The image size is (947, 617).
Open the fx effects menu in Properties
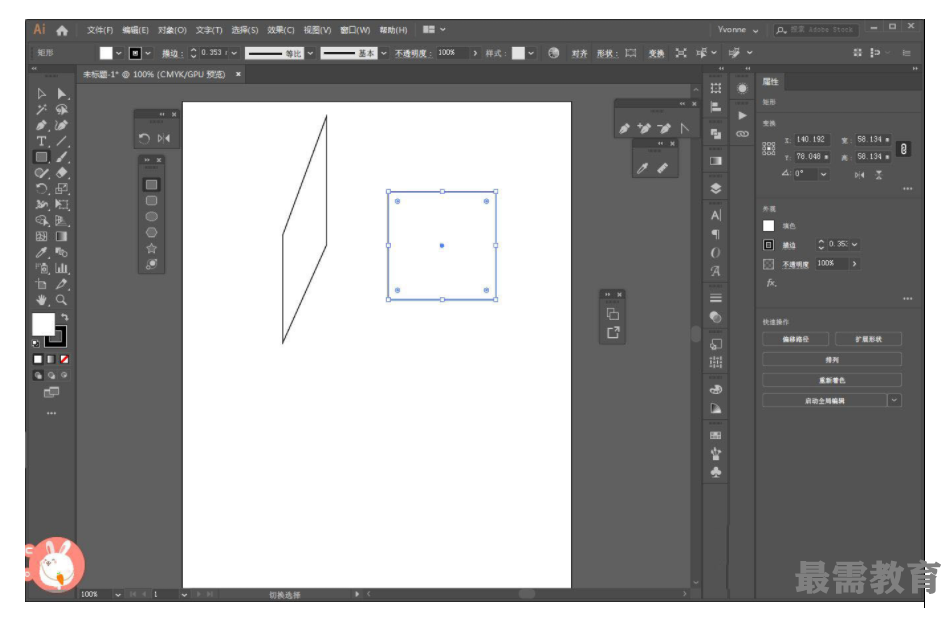[771, 283]
